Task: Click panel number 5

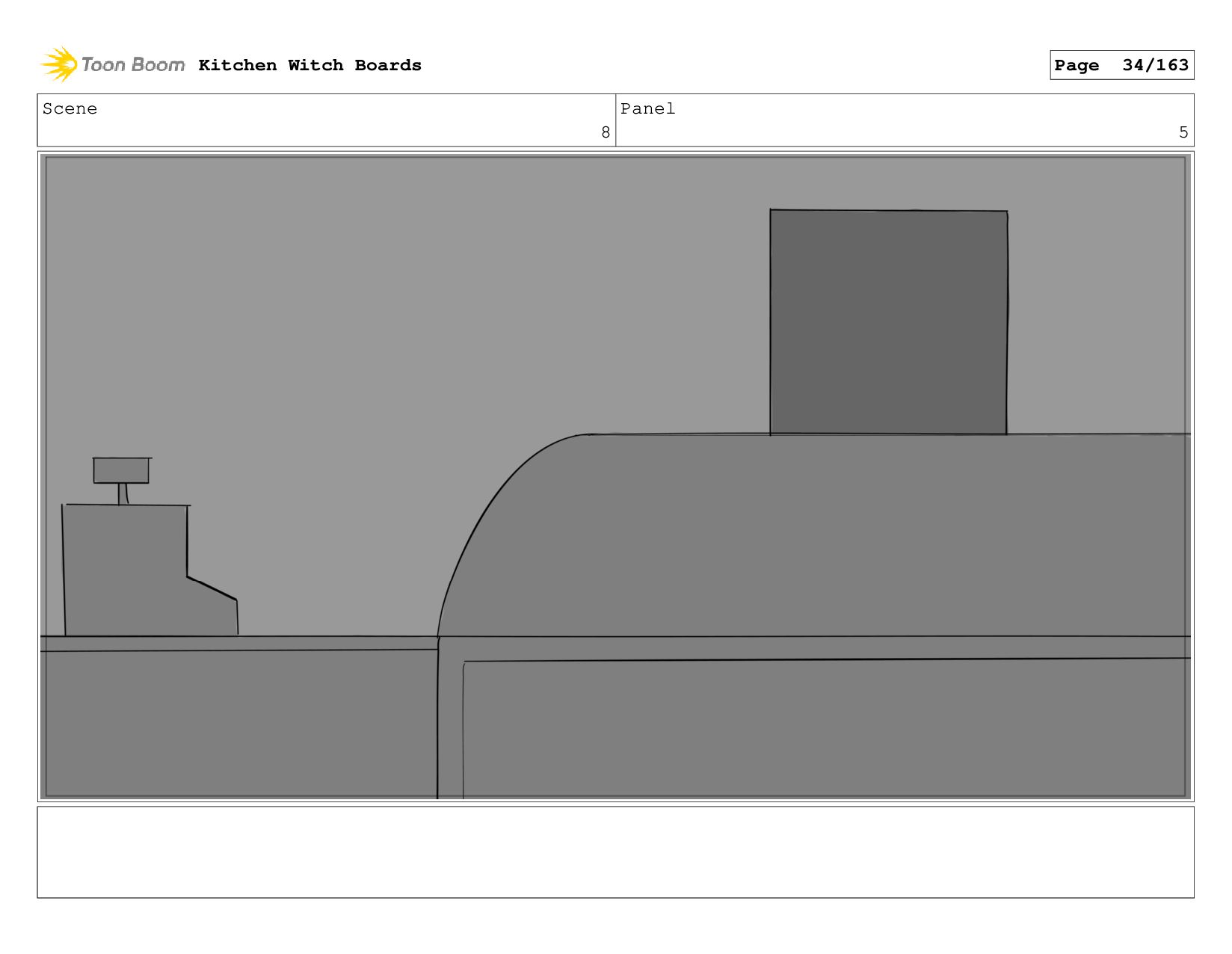Action: 1183,132
